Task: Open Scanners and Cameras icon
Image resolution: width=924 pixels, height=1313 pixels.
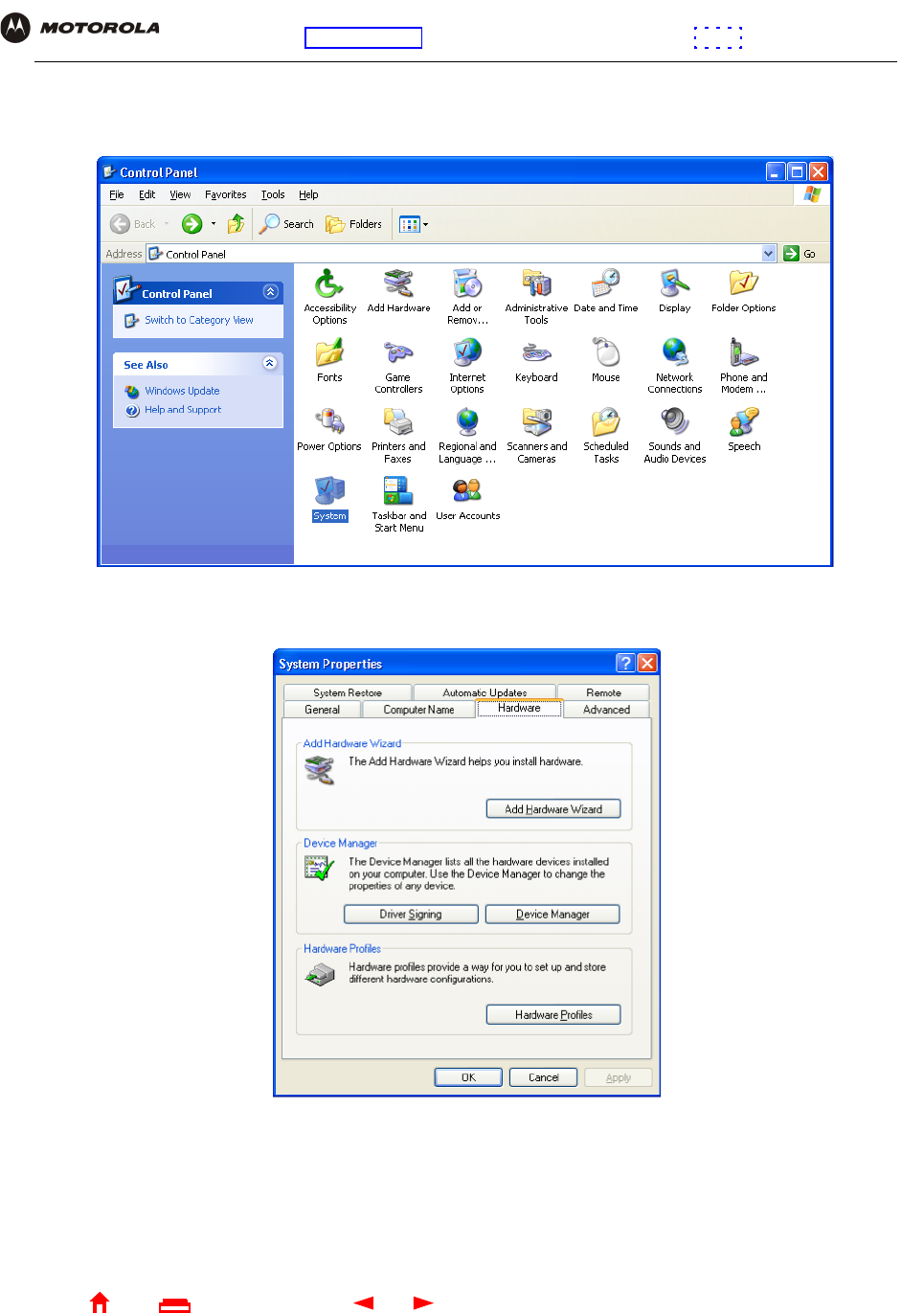Action: (x=536, y=435)
